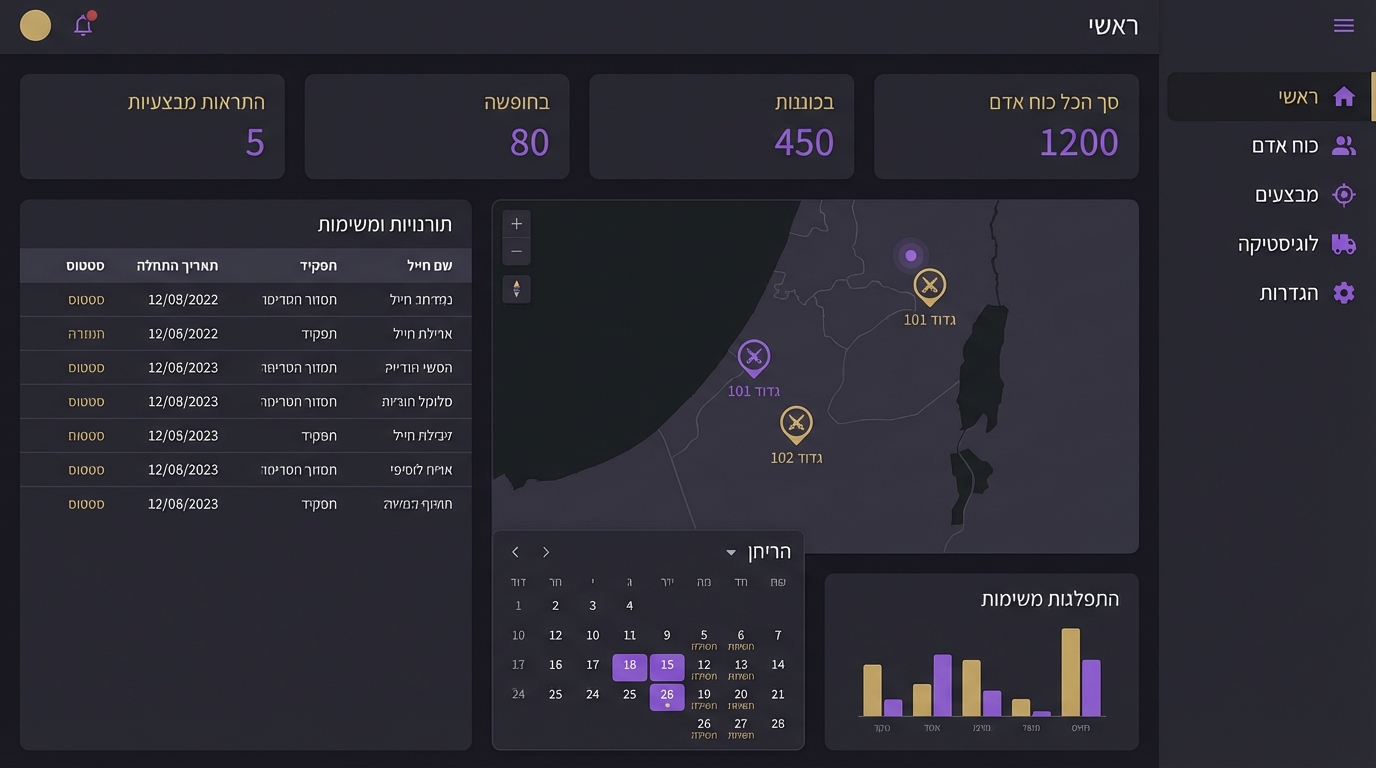1376x768 pixels.
Task: Open הגדרות via the gear icon
Action: (1343, 293)
